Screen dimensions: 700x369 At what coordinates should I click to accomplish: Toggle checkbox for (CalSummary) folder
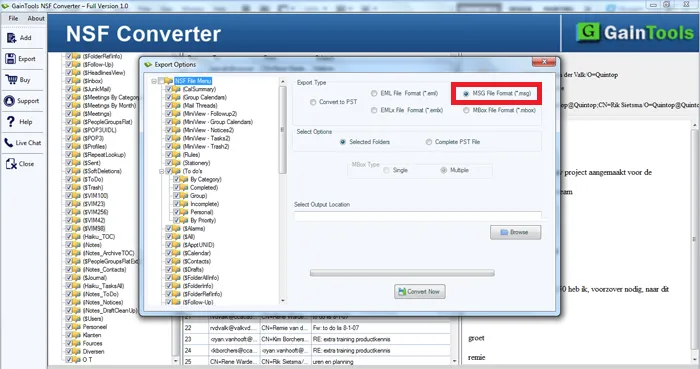(x=169, y=89)
